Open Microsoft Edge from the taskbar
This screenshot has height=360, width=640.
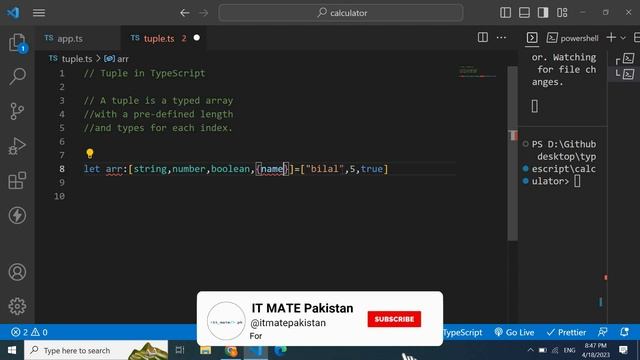(281, 350)
